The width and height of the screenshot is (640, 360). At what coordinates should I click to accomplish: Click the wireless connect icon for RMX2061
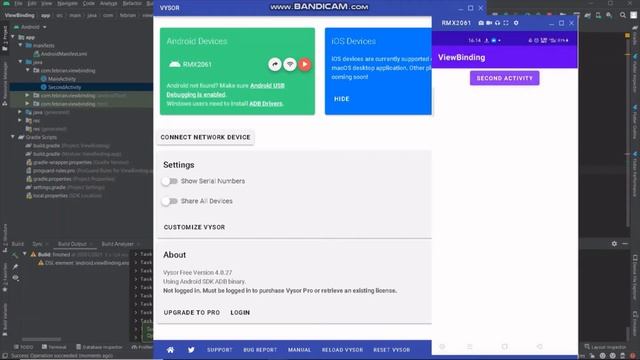290,64
